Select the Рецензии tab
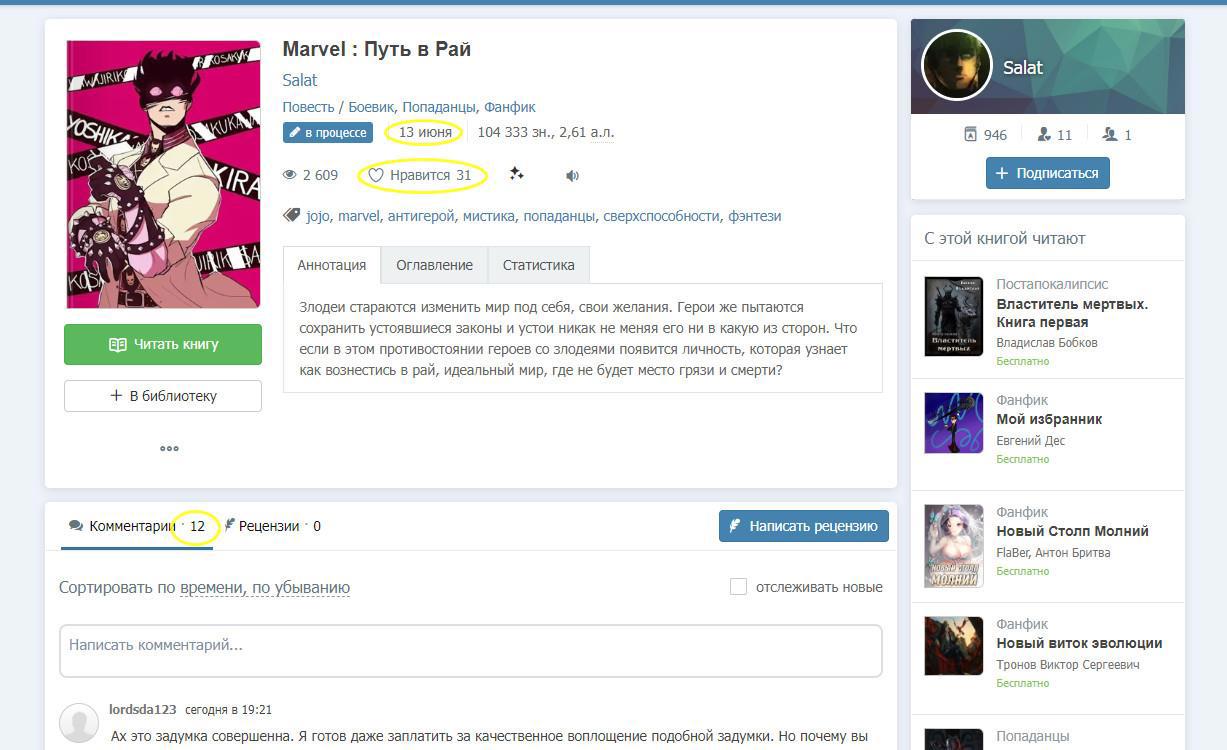 273,526
